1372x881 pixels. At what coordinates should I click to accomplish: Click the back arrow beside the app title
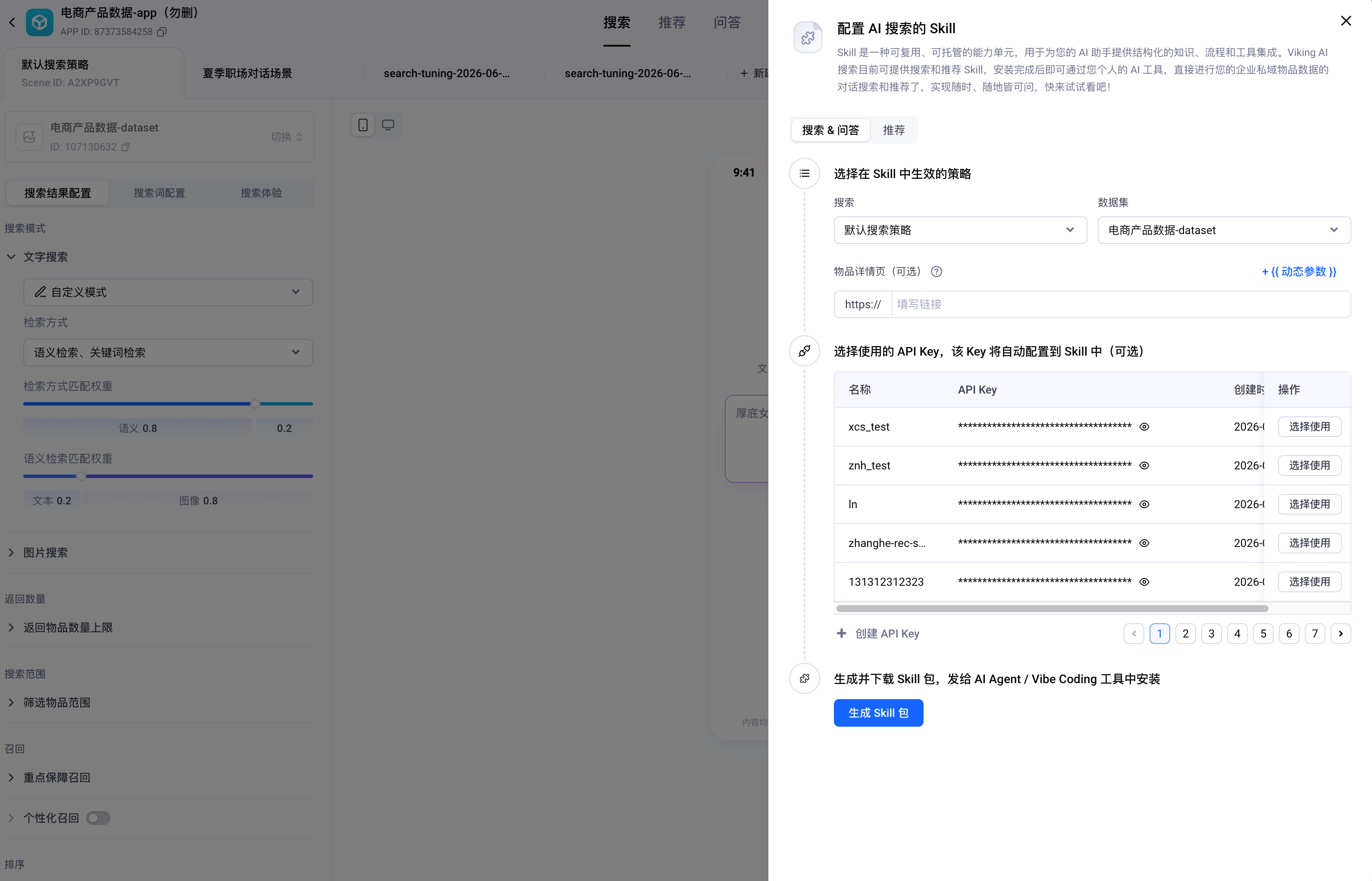(x=12, y=22)
